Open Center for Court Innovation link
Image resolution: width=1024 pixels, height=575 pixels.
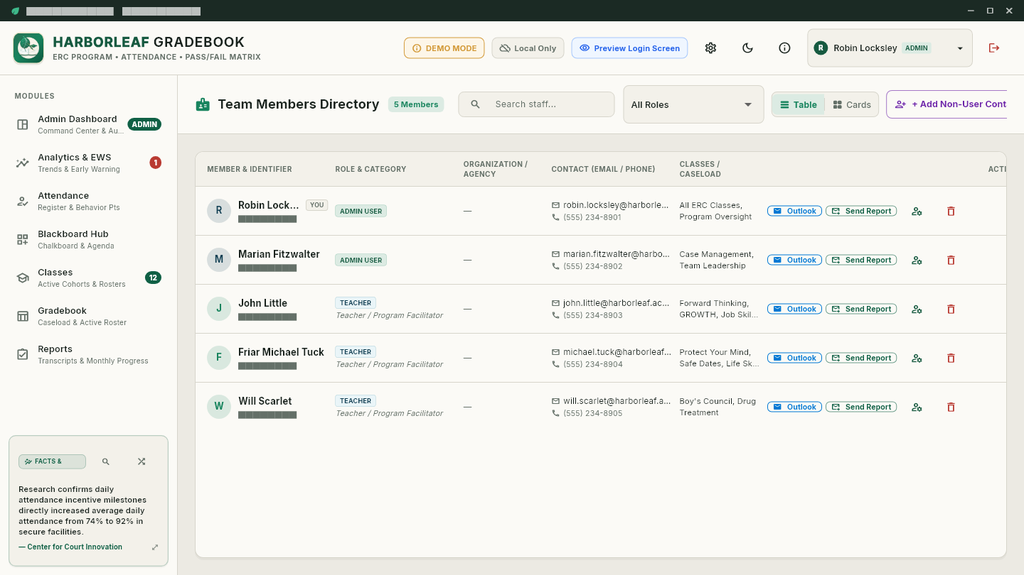pyautogui.click(x=71, y=547)
